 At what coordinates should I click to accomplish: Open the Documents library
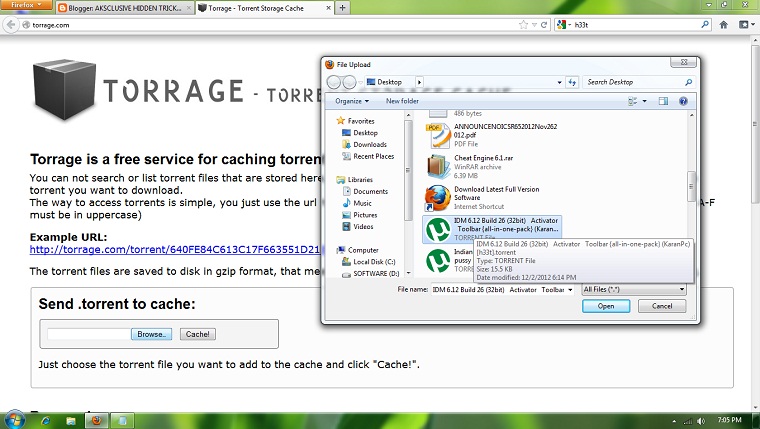(x=365, y=191)
